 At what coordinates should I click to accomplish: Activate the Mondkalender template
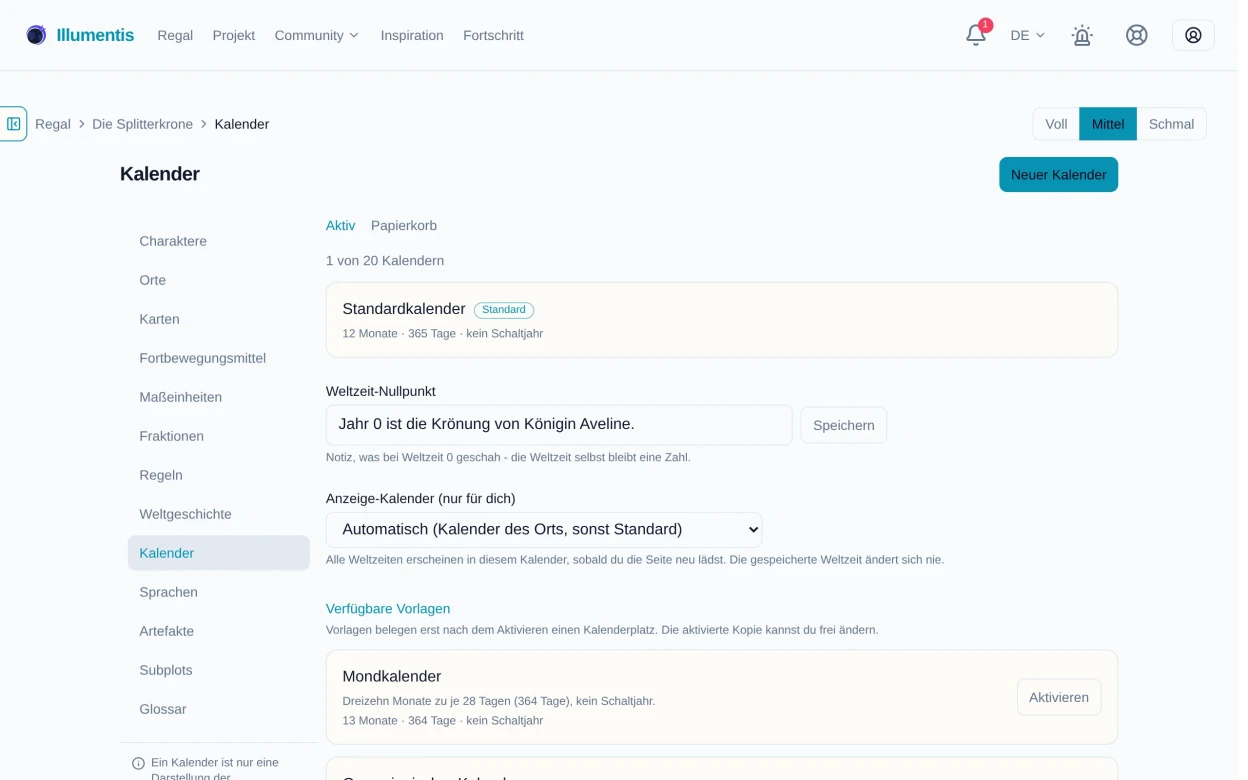point(1059,697)
